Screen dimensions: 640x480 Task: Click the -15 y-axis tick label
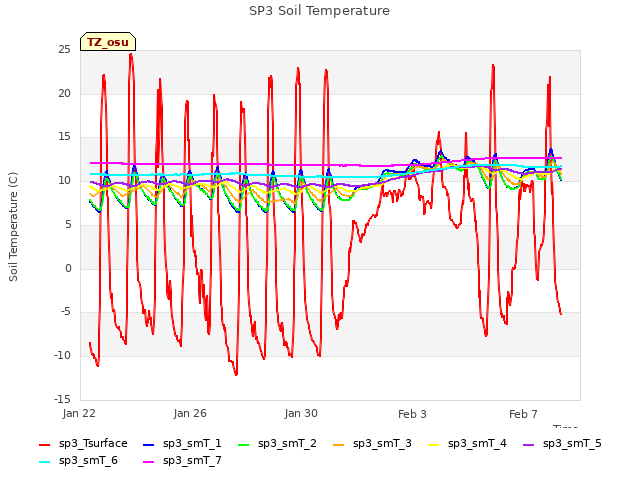(62, 399)
